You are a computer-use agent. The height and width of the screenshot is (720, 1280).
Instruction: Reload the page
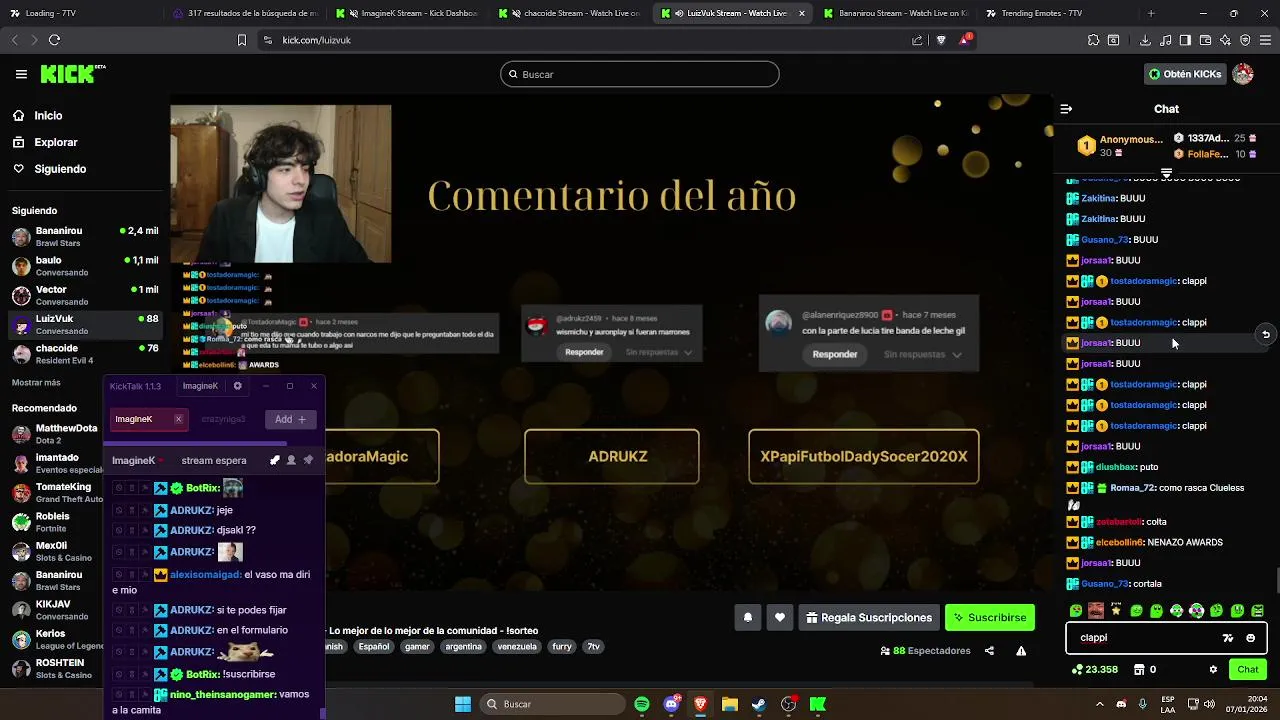(54, 40)
